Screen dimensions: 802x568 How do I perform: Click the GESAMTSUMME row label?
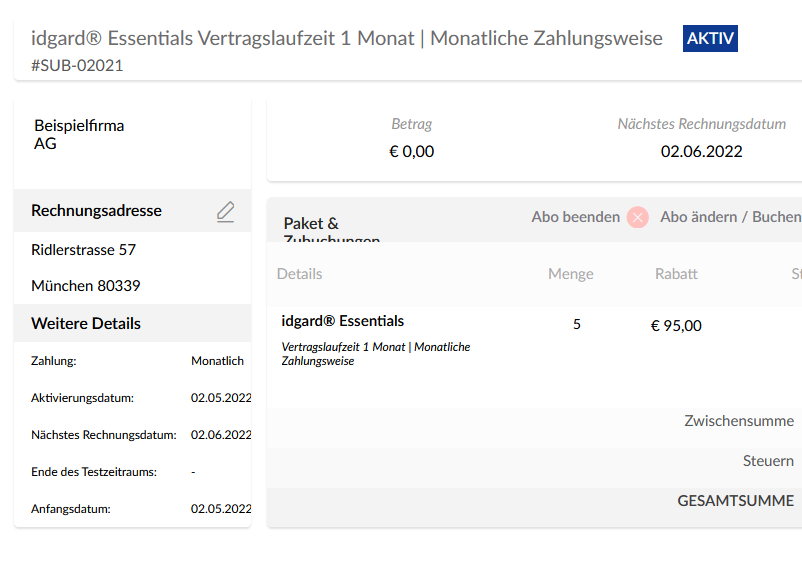tap(736, 501)
